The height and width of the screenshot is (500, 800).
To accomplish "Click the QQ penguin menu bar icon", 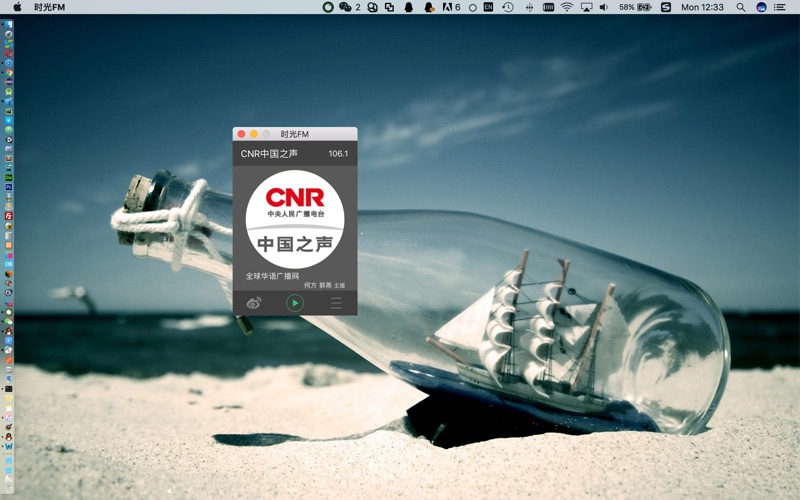I will pyautogui.click(x=409, y=7).
